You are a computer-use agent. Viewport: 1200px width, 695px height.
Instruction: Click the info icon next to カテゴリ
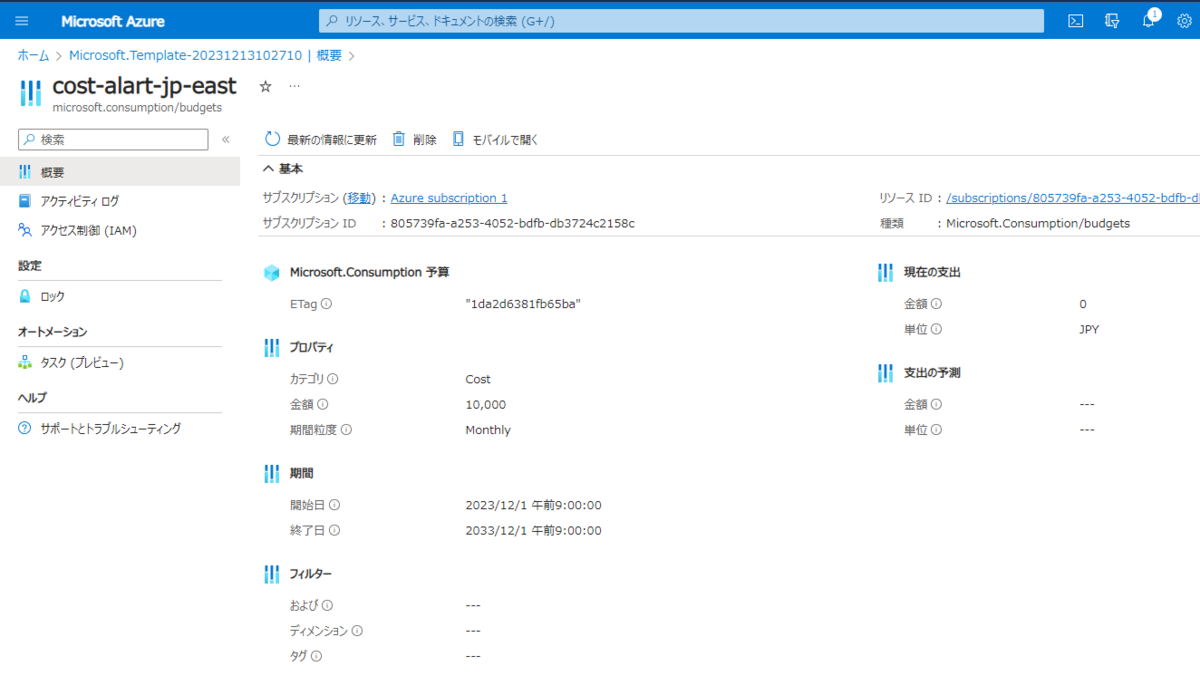(333, 379)
